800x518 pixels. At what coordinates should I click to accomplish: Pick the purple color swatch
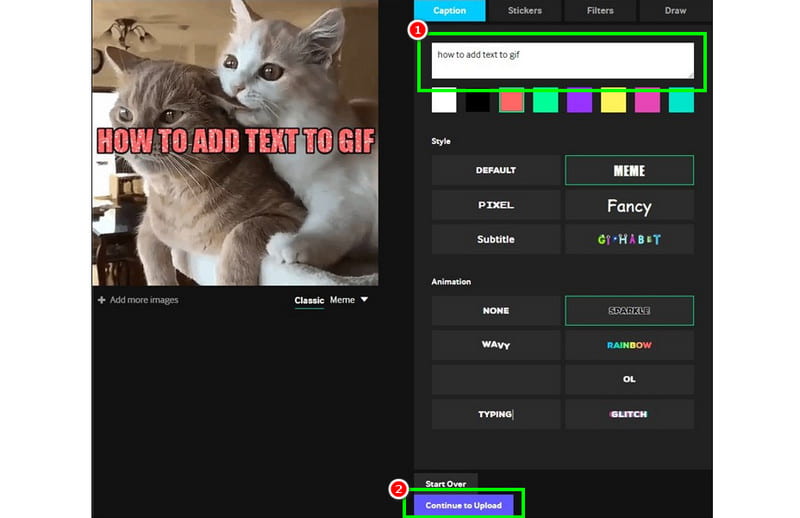tap(580, 100)
